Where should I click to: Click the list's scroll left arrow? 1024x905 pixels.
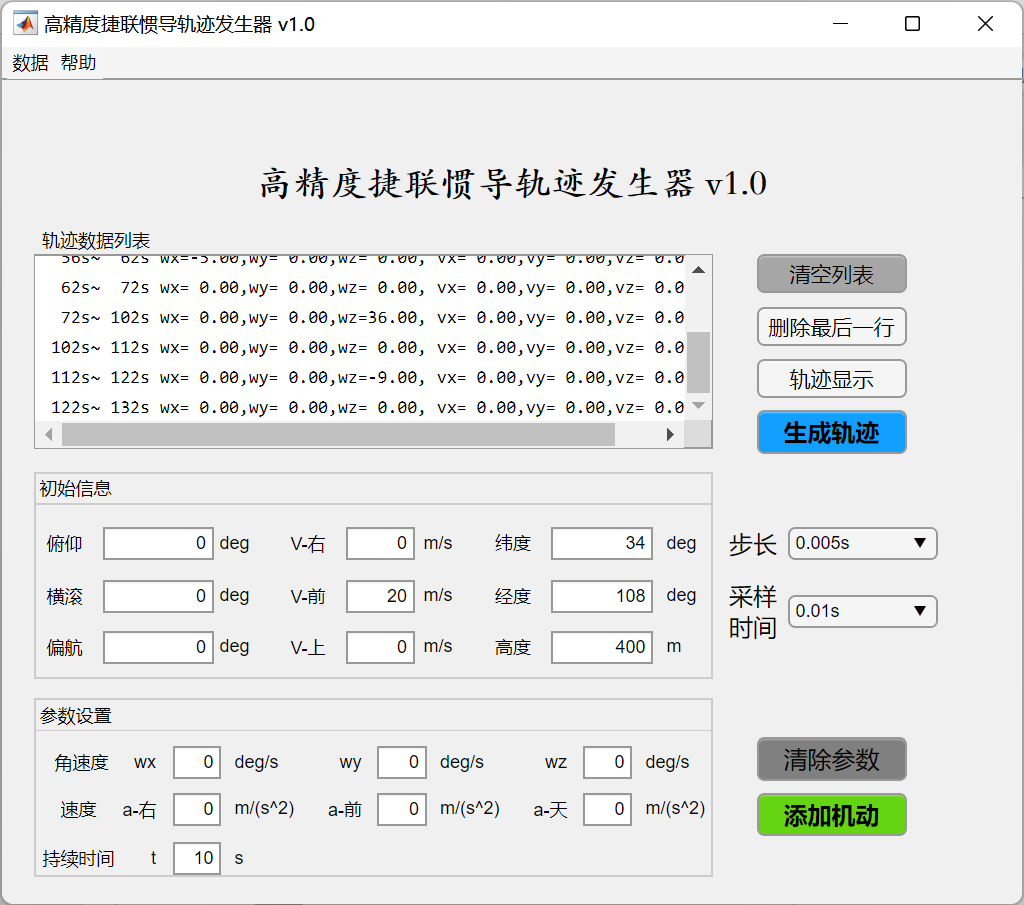pyautogui.click(x=49, y=435)
